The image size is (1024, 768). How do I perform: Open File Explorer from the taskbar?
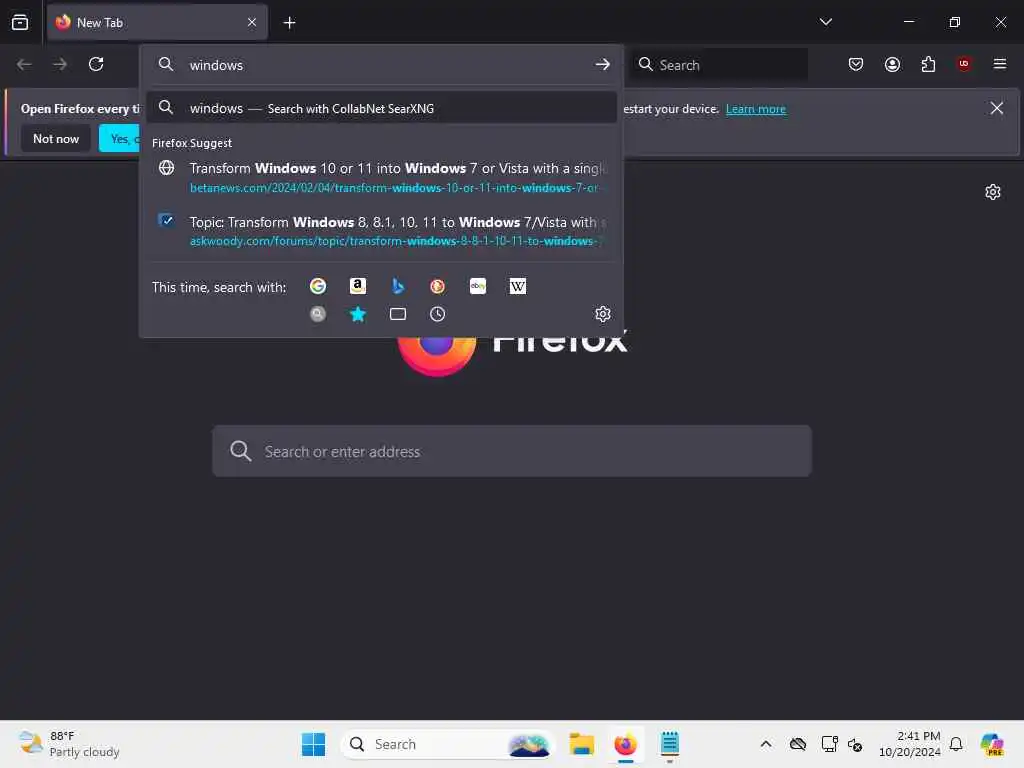click(581, 744)
